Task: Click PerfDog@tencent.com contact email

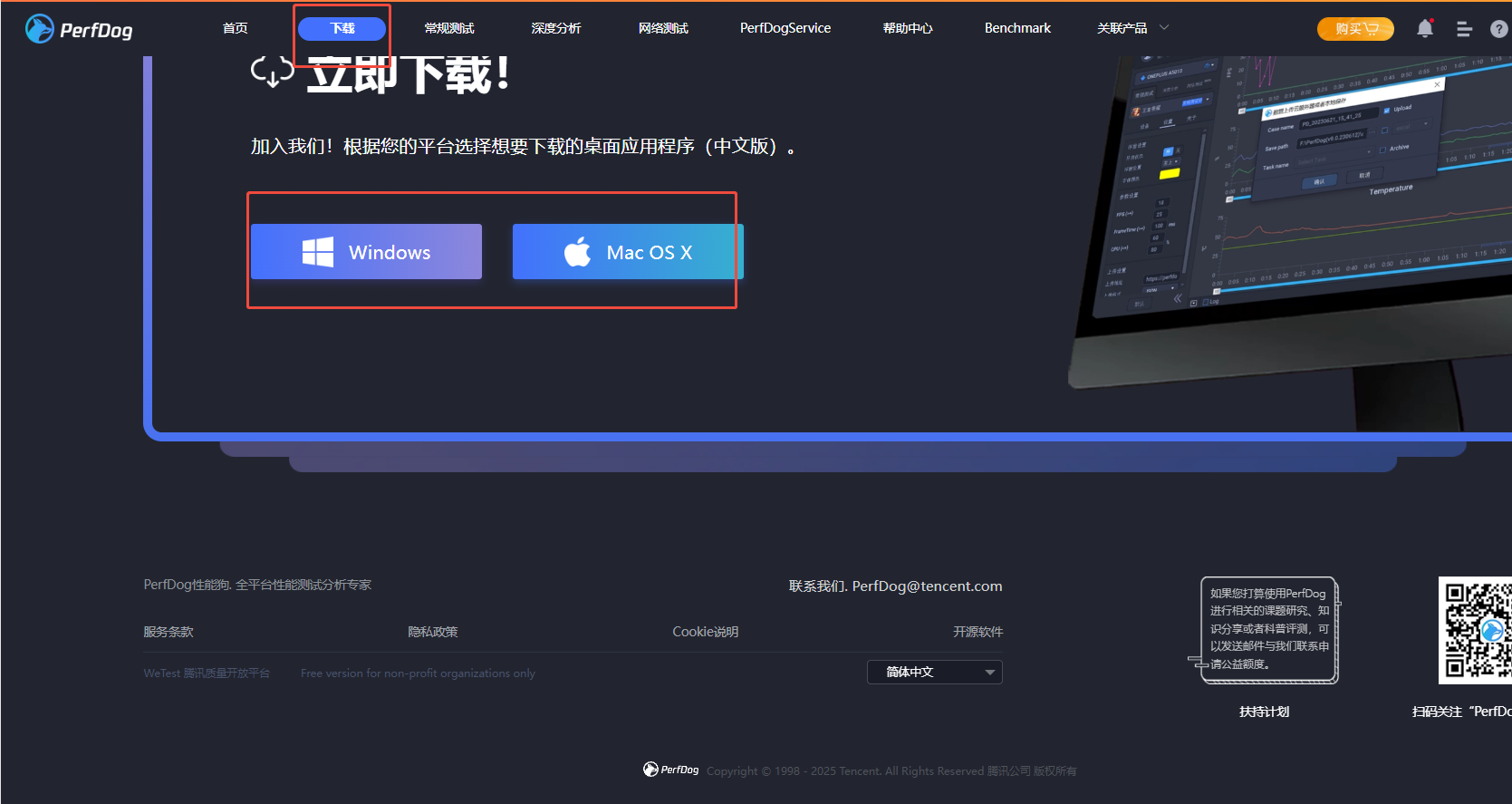Action: tap(927, 586)
